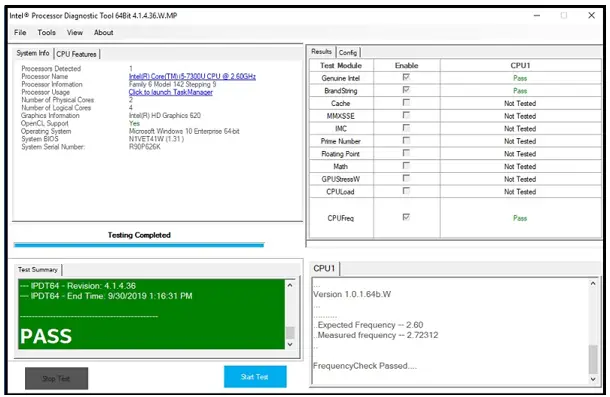Click the GPUStressW module name

click(x=341, y=179)
